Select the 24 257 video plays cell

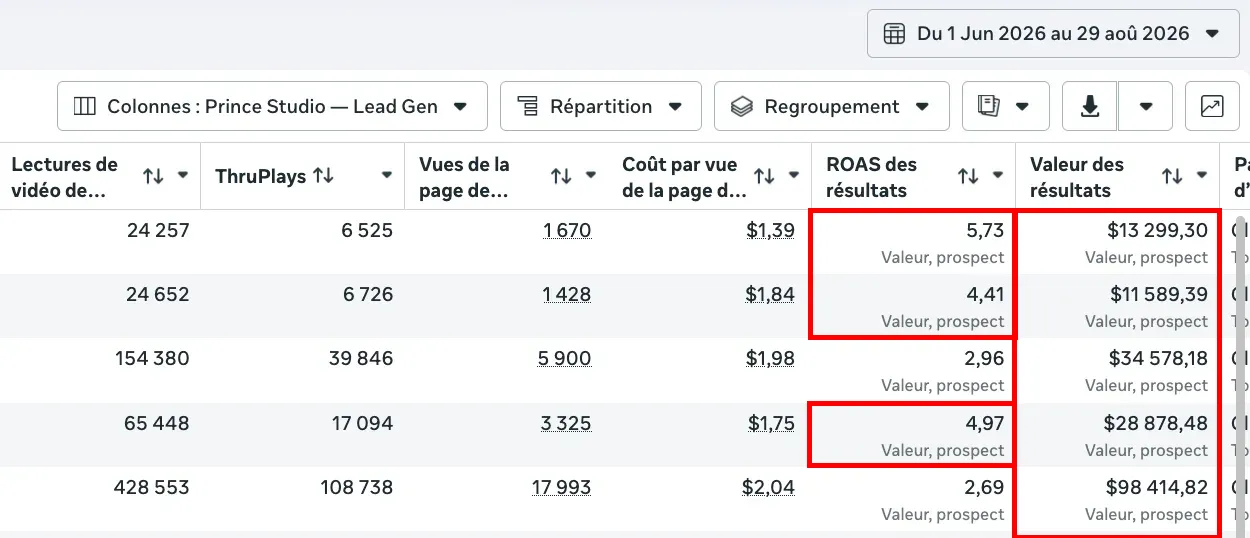[x=158, y=231]
